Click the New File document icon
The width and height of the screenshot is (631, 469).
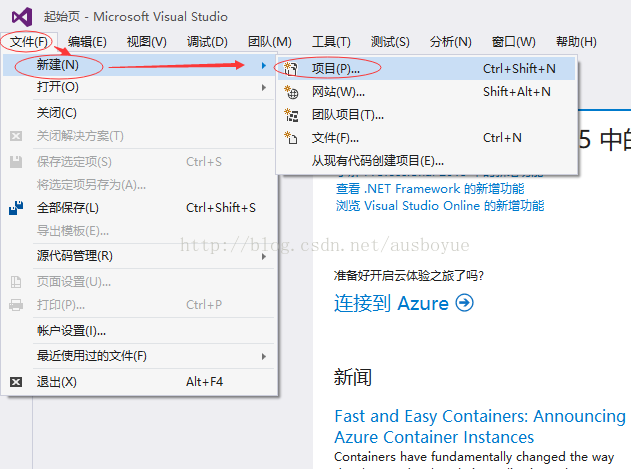(291, 138)
